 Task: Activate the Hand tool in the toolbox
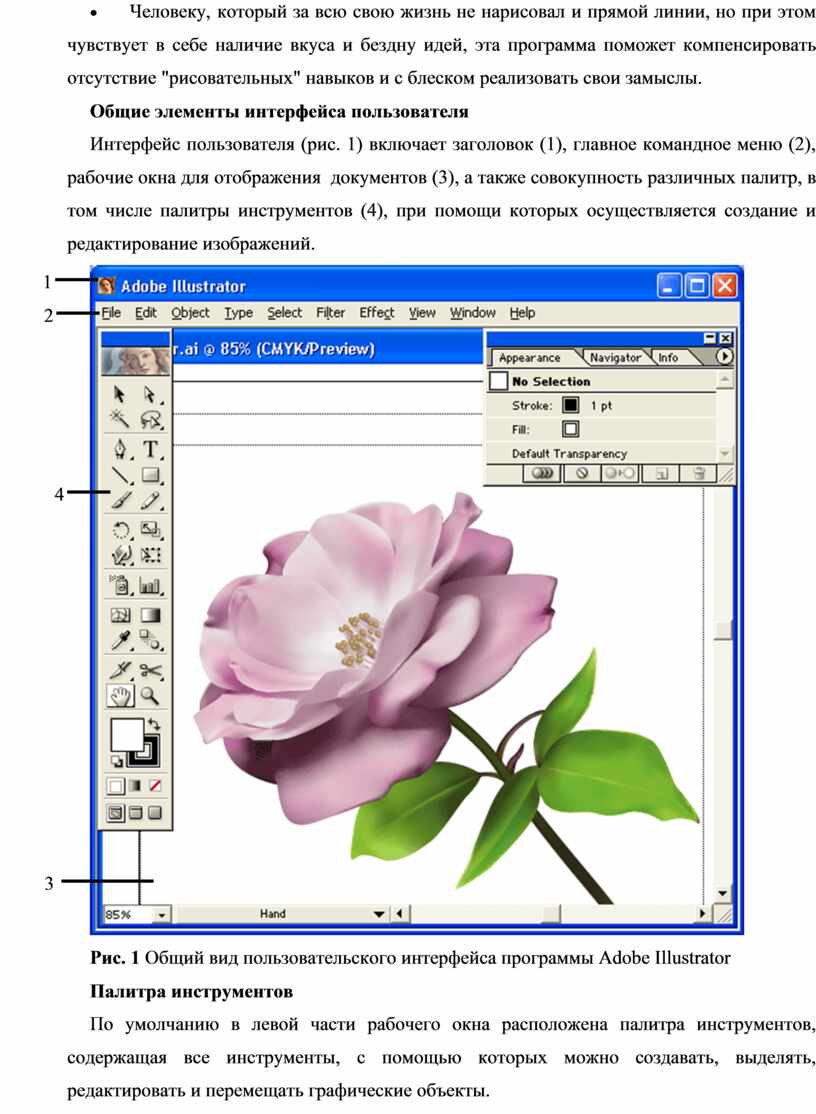click(x=121, y=696)
